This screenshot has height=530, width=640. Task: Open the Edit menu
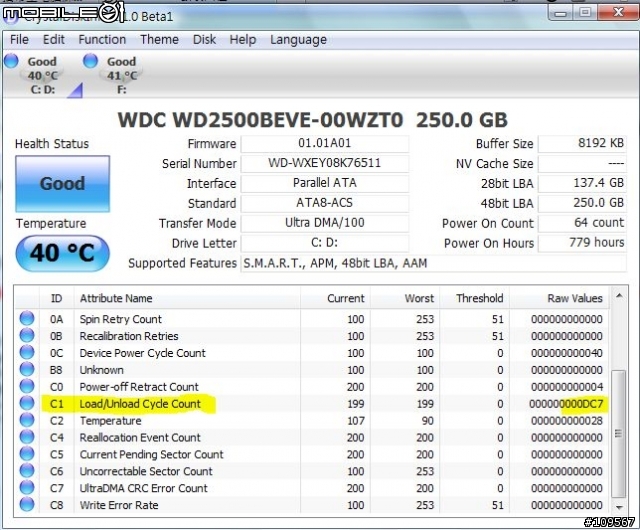click(53, 40)
